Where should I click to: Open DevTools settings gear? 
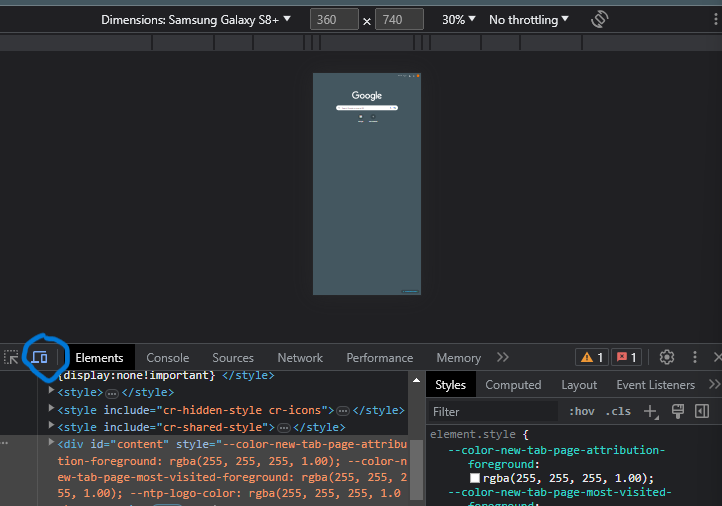(666, 357)
